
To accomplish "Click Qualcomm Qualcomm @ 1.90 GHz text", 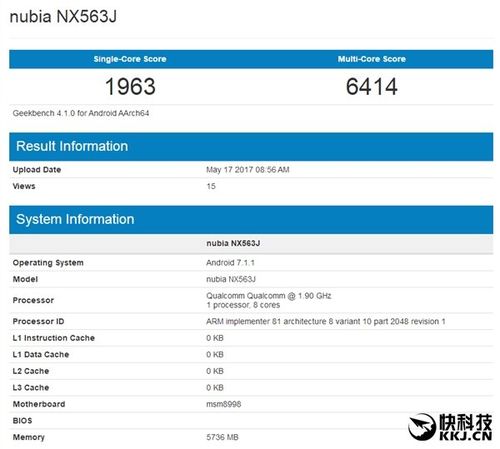I will coord(269,296).
